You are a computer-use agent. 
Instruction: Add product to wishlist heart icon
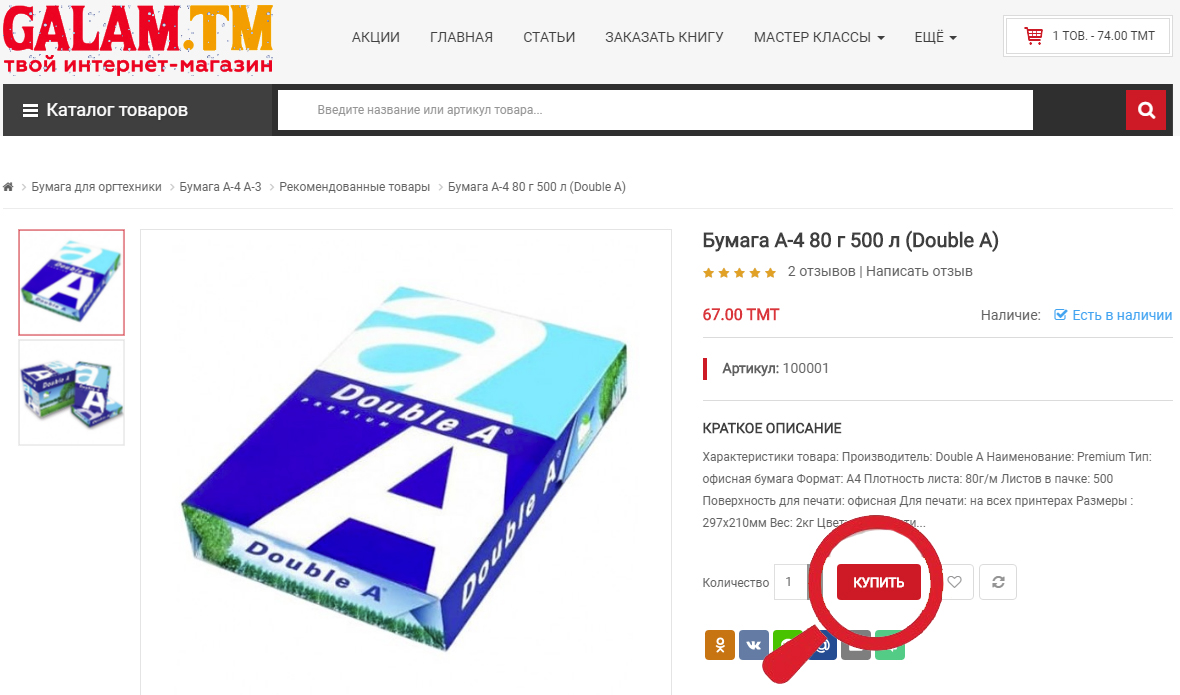[955, 582]
